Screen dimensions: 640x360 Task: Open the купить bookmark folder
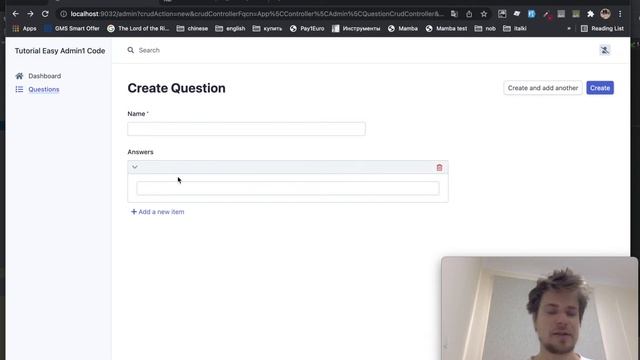[267, 29]
